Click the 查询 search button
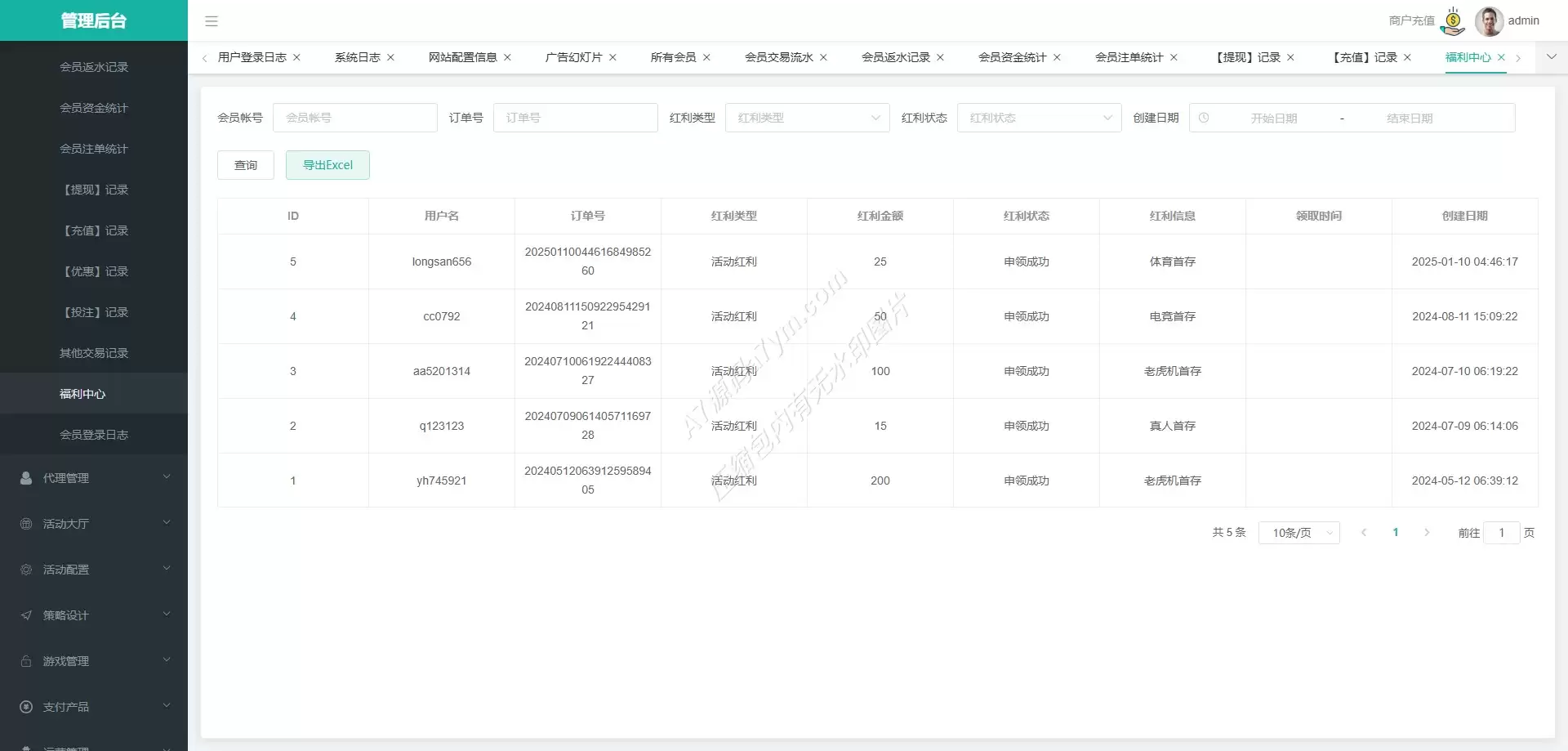The image size is (1568, 751). (x=246, y=165)
